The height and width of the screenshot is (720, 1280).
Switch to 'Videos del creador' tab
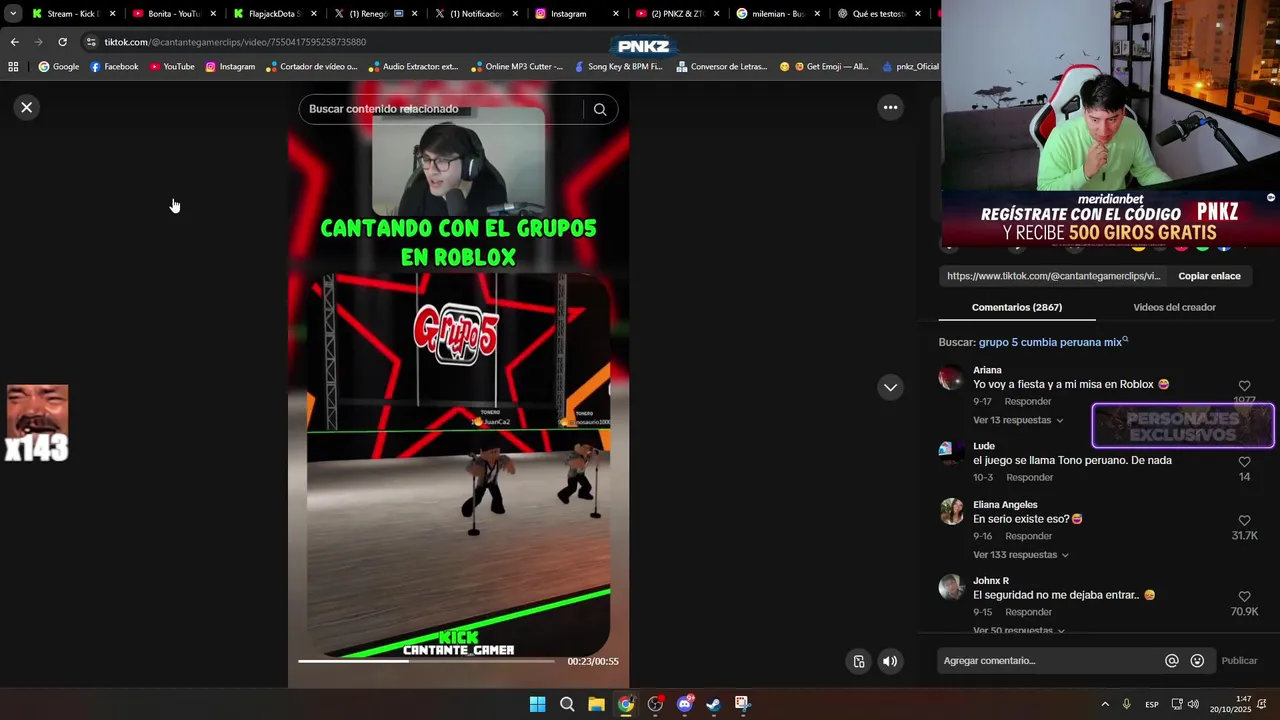[1174, 307]
